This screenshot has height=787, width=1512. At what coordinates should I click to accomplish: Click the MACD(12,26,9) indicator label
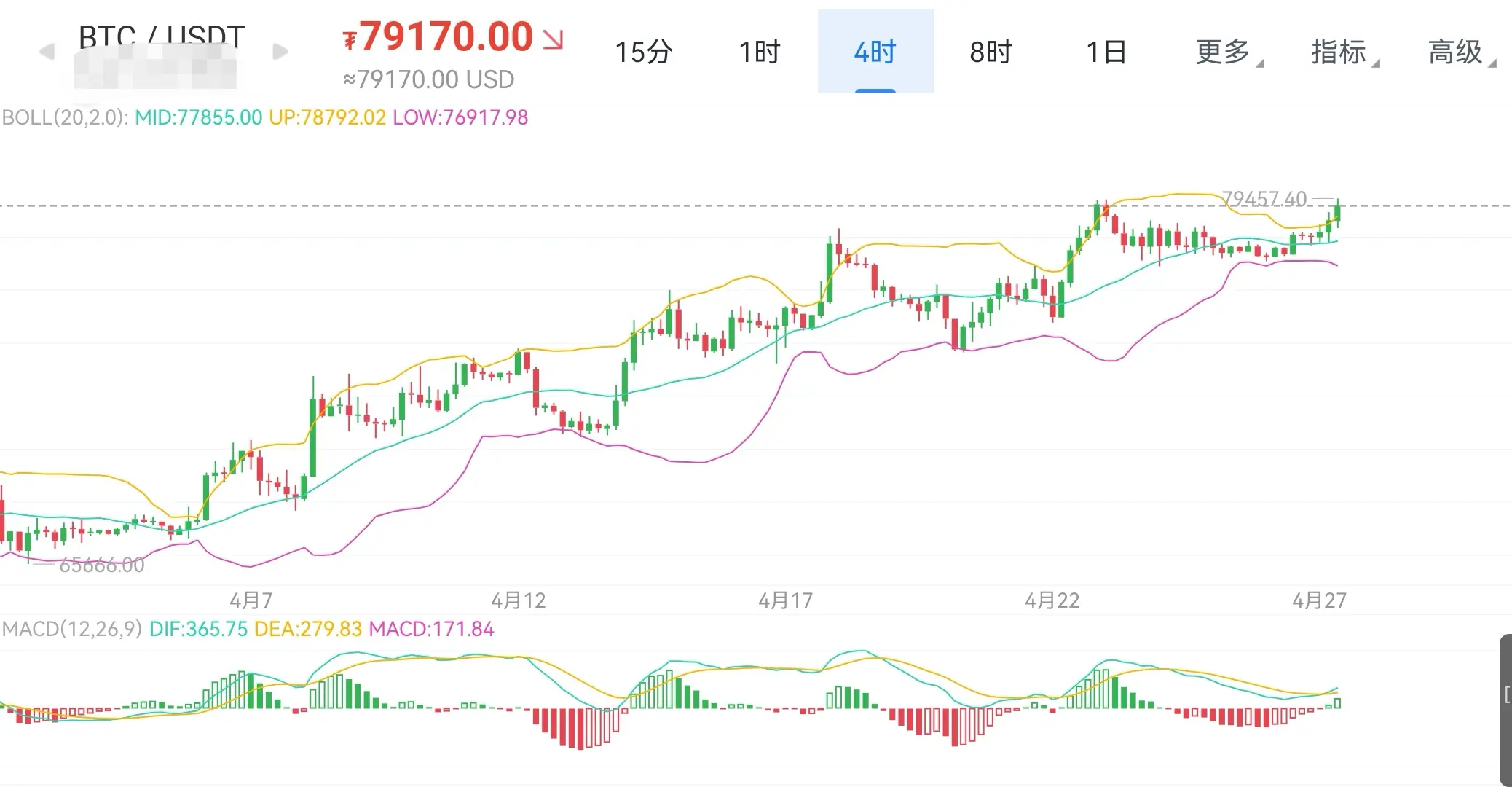(x=72, y=629)
